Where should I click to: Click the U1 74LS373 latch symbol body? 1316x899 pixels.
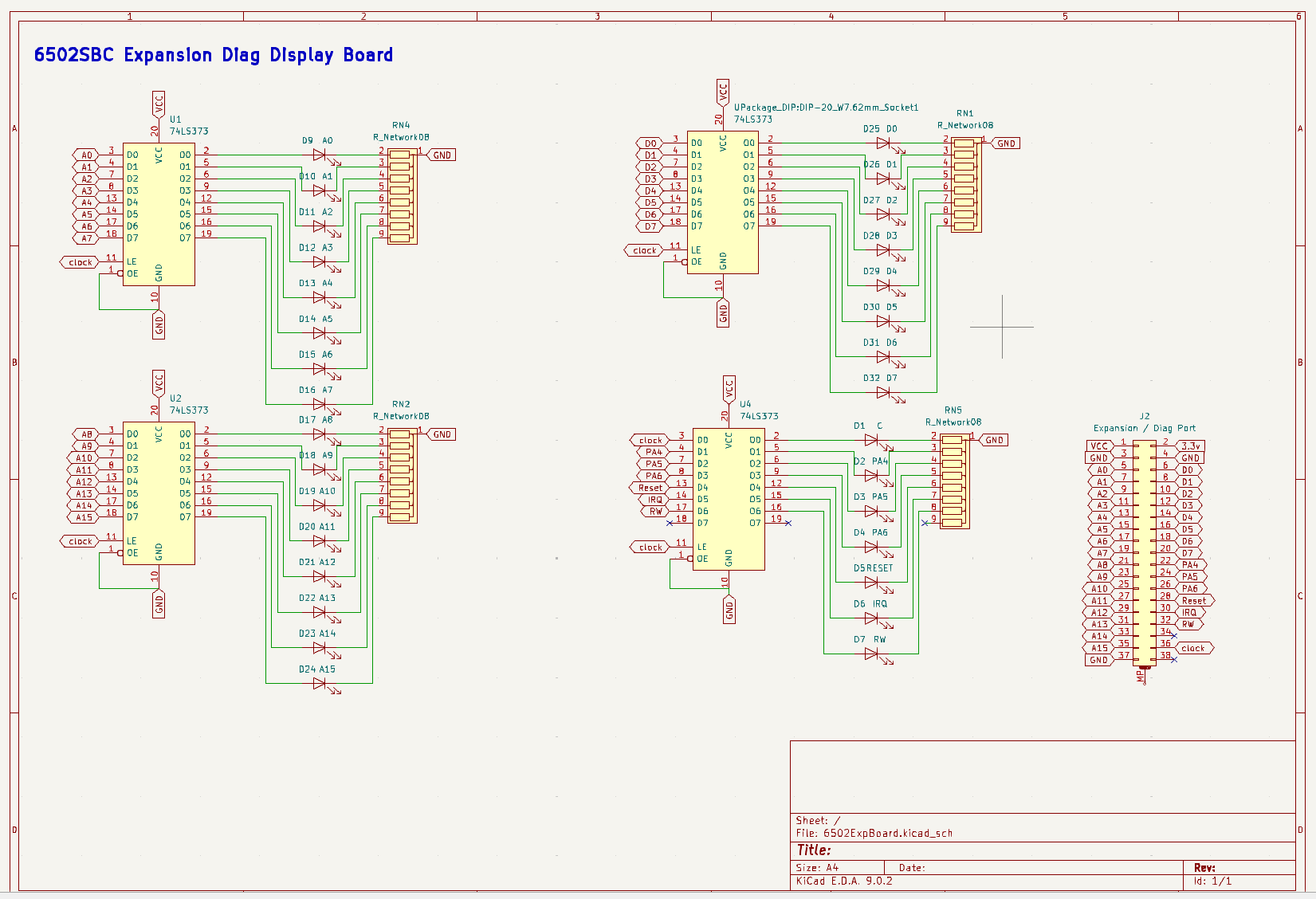159,215
